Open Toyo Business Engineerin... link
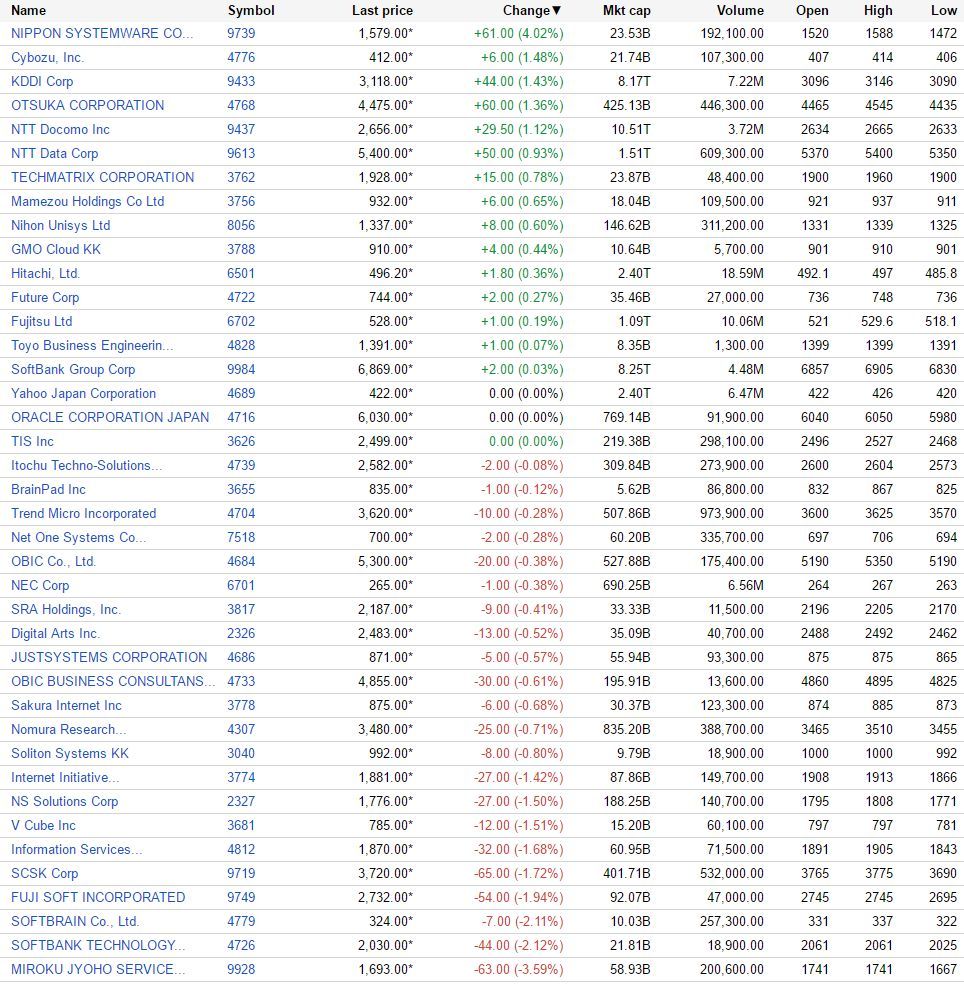The width and height of the screenshot is (964, 984). coord(92,345)
